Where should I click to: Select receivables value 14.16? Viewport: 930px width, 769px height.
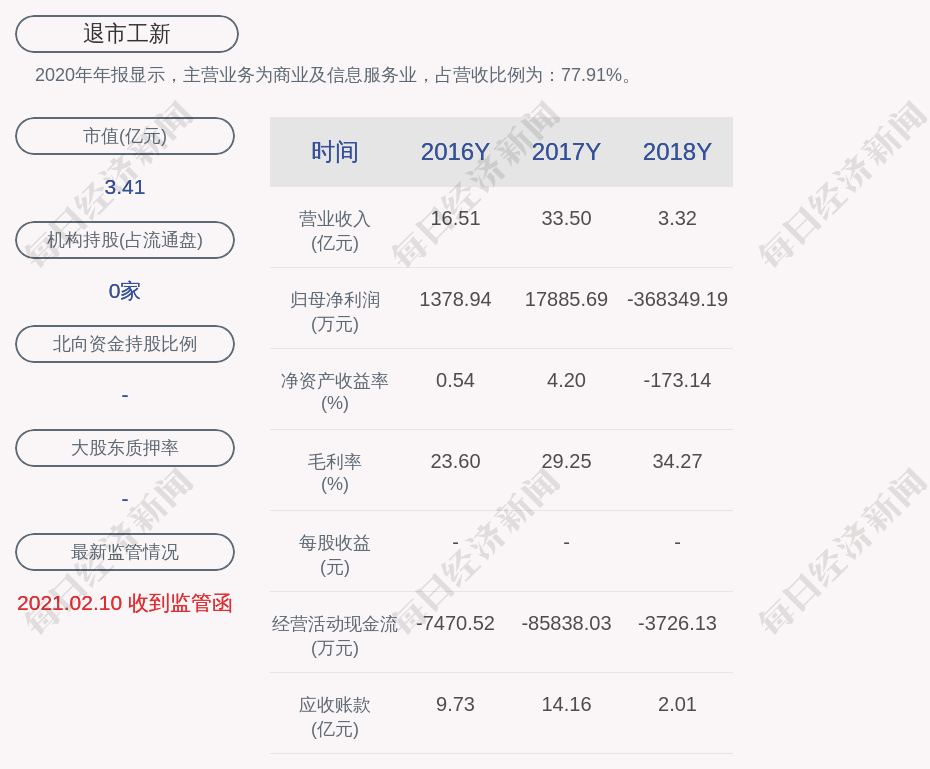566,704
